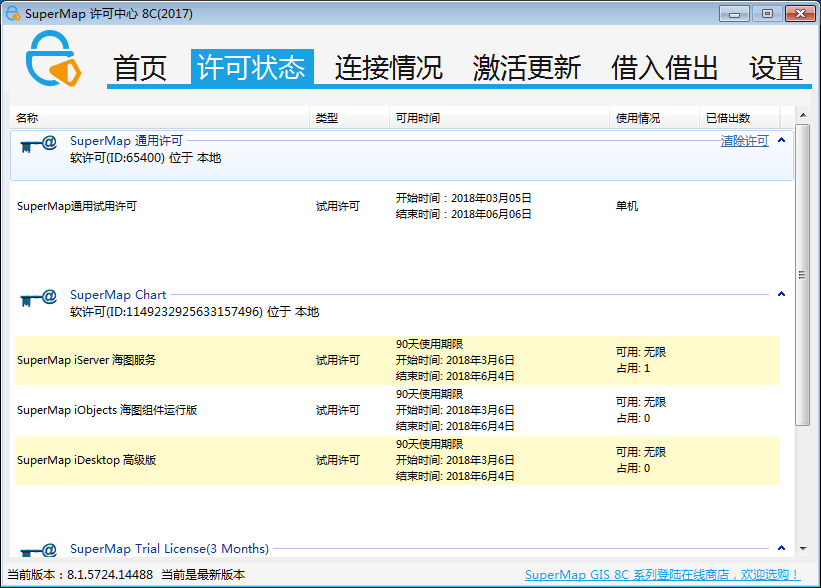Select the SuperMap iDesktop 高级版 row

pos(397,460)
